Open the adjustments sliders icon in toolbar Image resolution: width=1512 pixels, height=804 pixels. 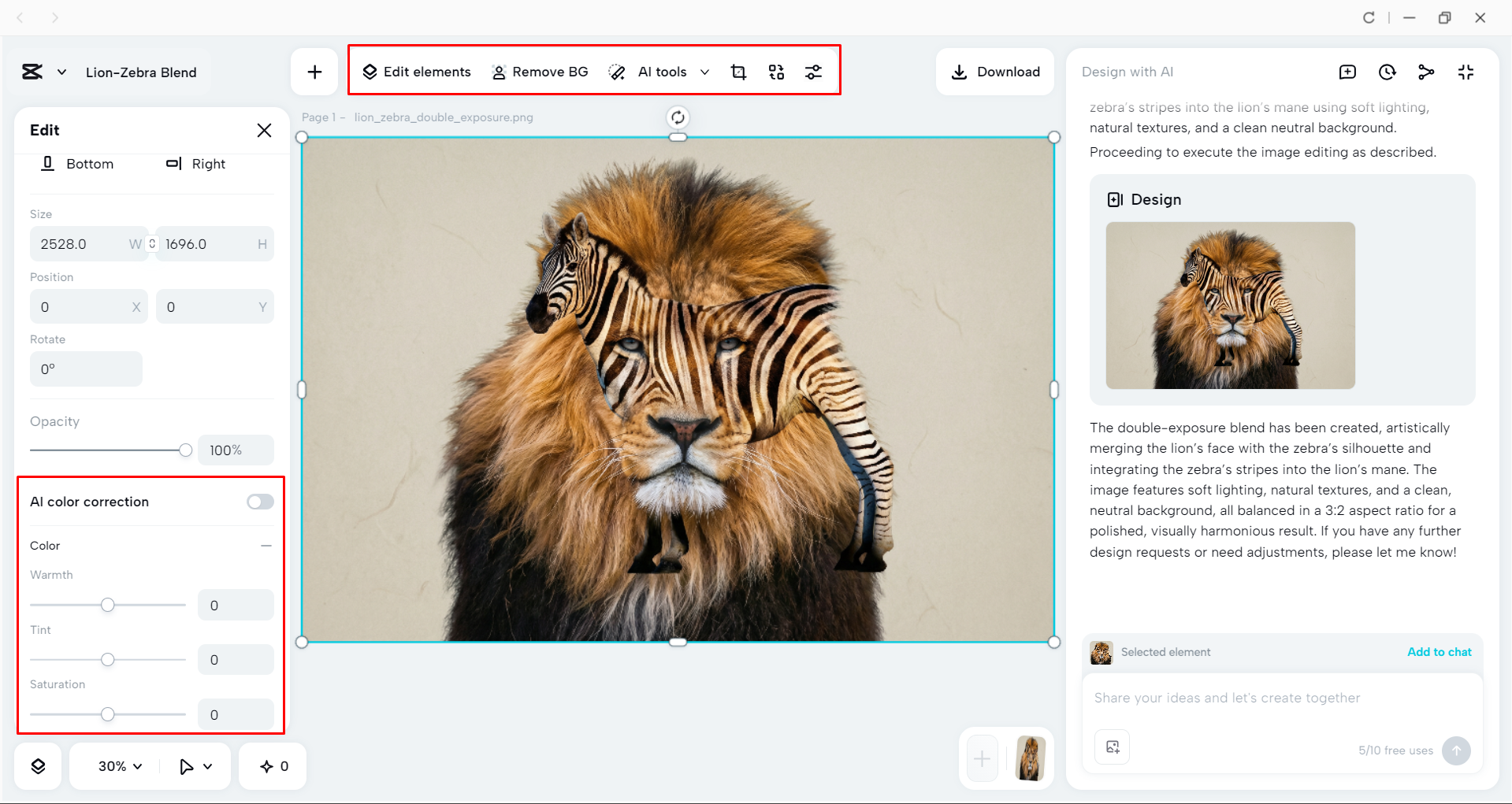(x=813, y=72)
